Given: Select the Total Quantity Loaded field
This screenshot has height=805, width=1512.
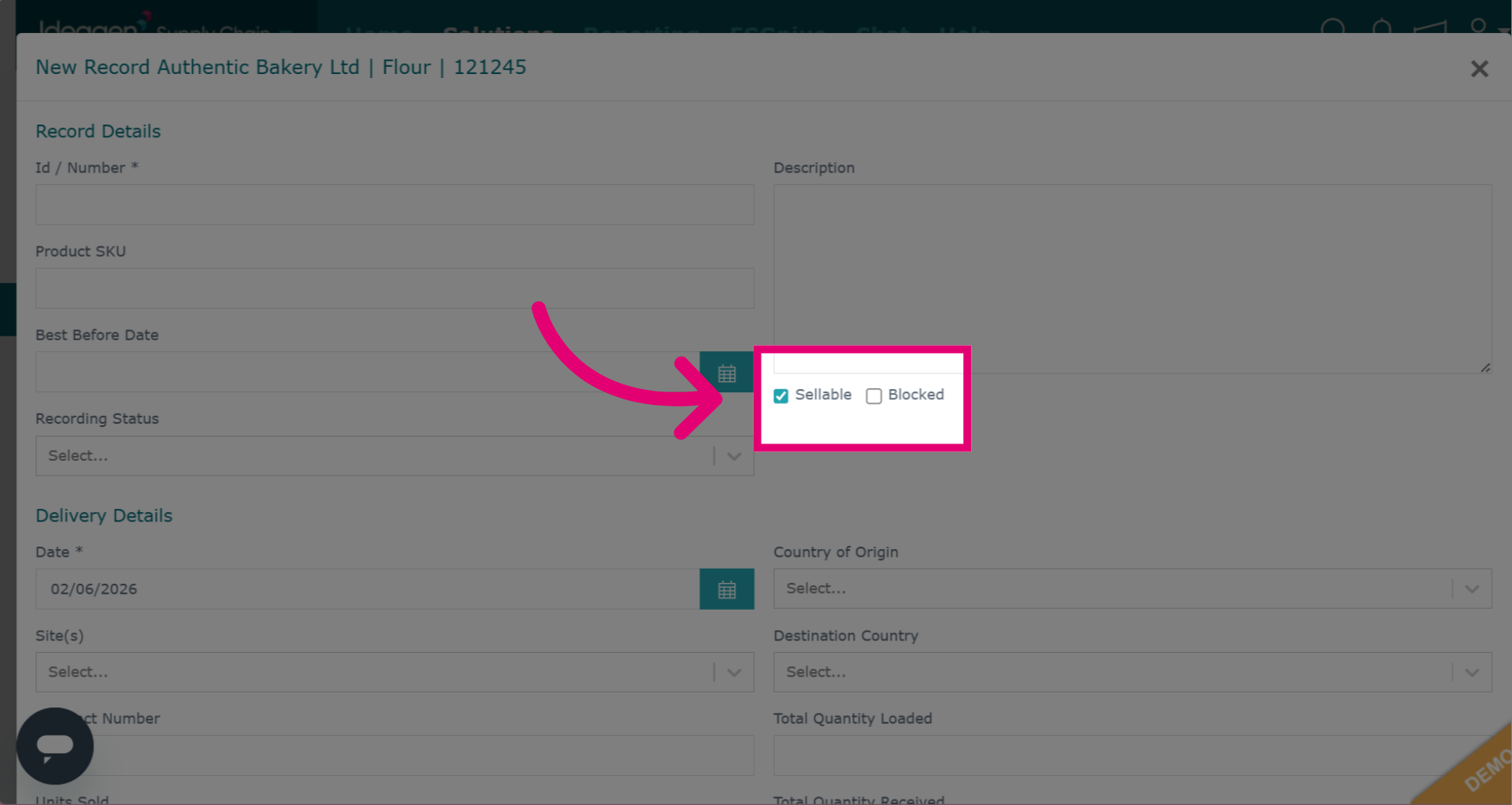Looking at the screenshot, I should point(1132,755).
